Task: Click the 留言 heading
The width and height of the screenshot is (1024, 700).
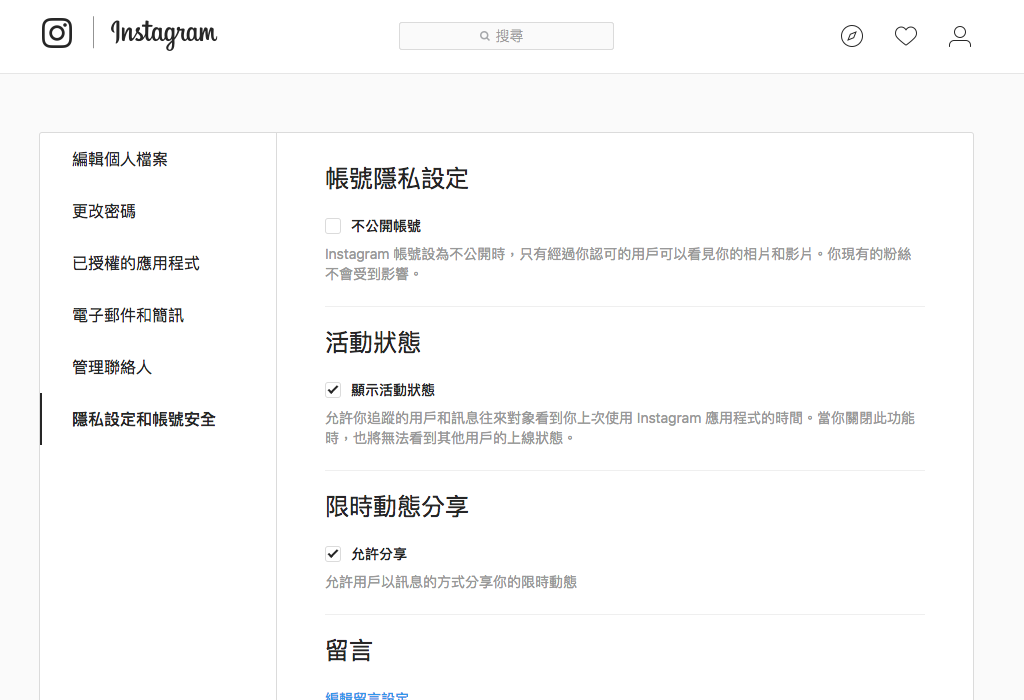Action: 349,650
